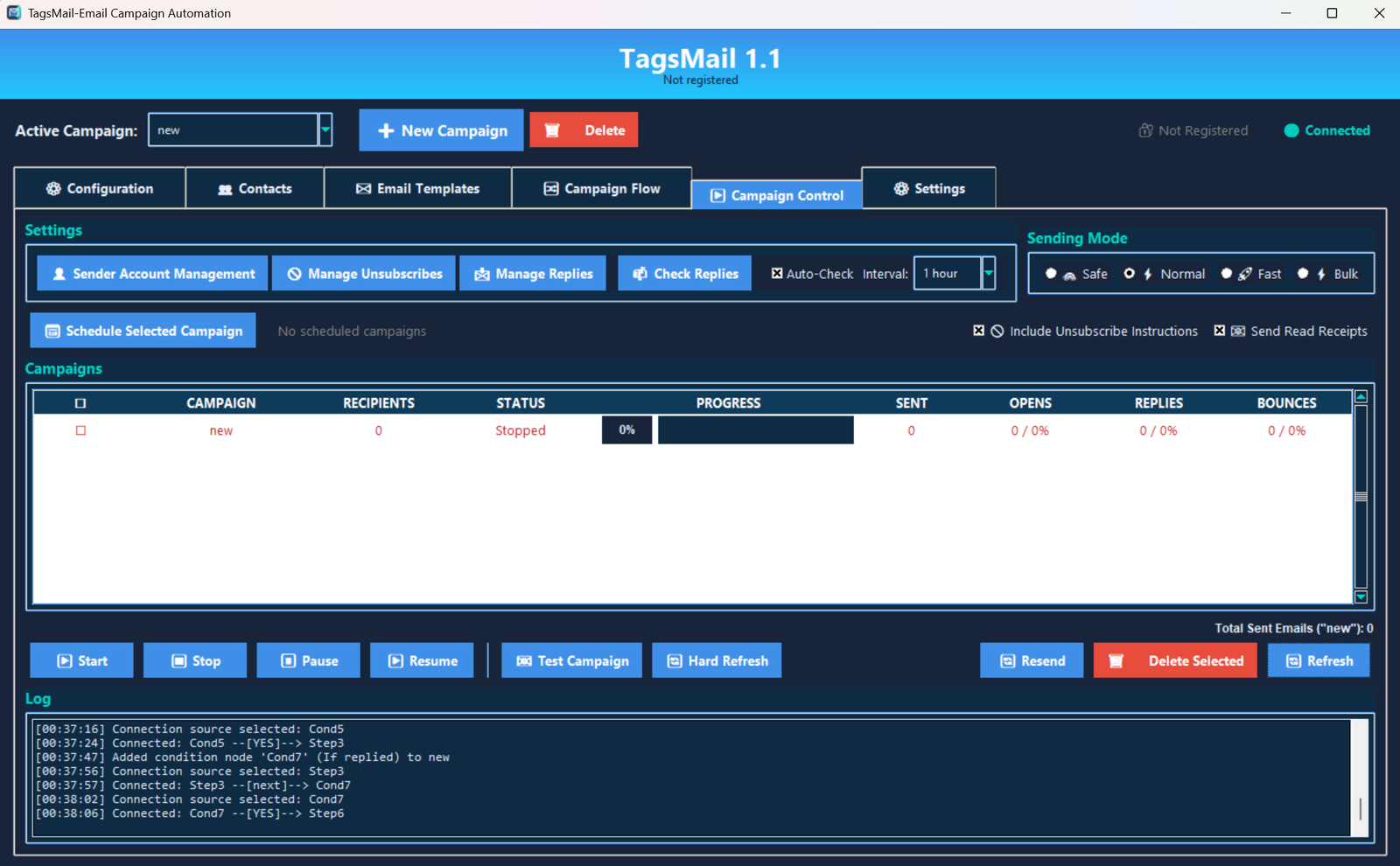
Task: Create a New Campaign
Action: tap(441, 129)
